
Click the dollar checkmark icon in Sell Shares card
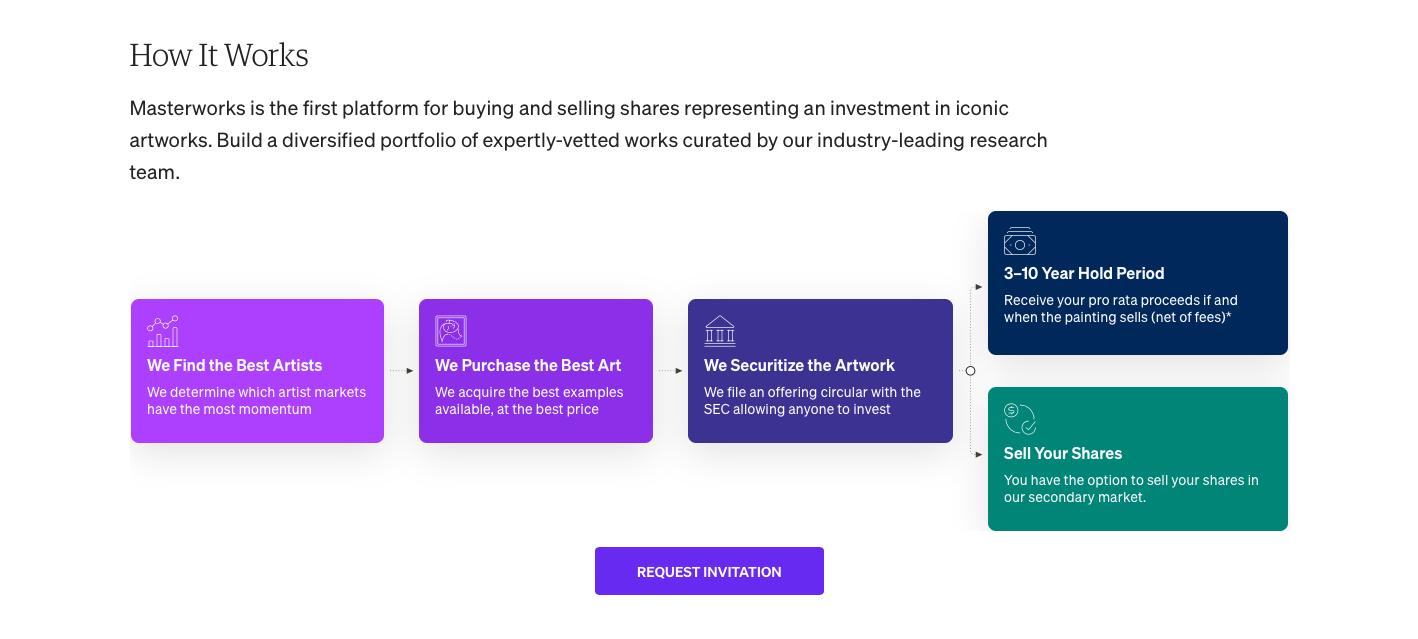1020,419
